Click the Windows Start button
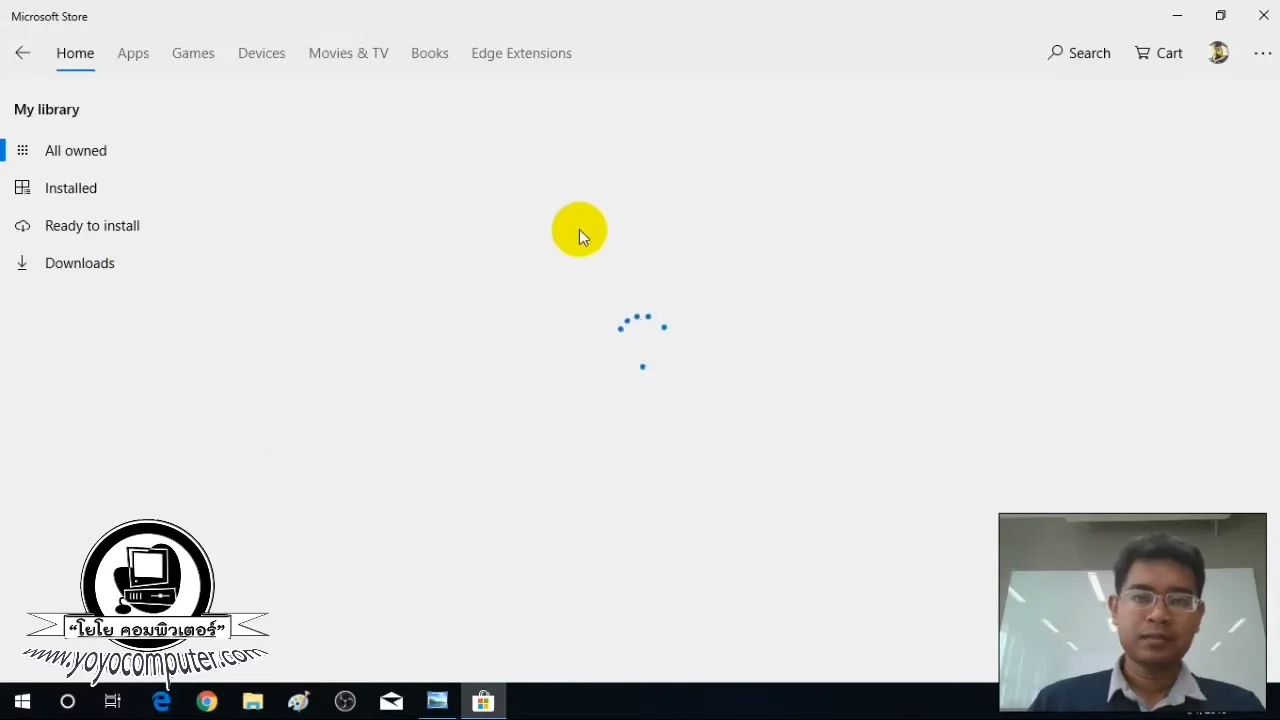Viewport: 1280px width, 720px height. click(22, 701)
